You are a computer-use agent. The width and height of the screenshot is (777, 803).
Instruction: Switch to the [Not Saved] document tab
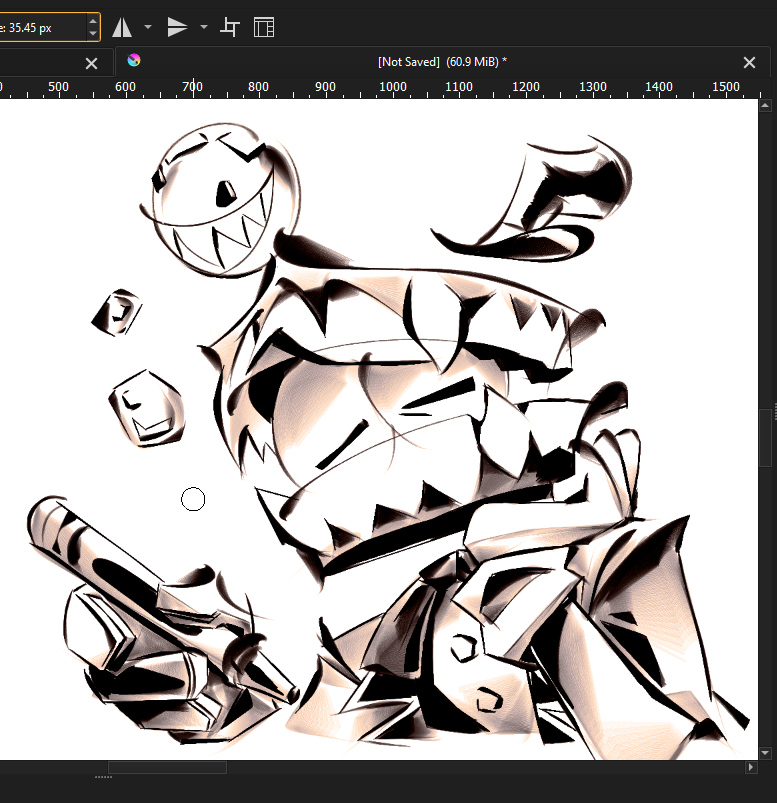point(443,62)
